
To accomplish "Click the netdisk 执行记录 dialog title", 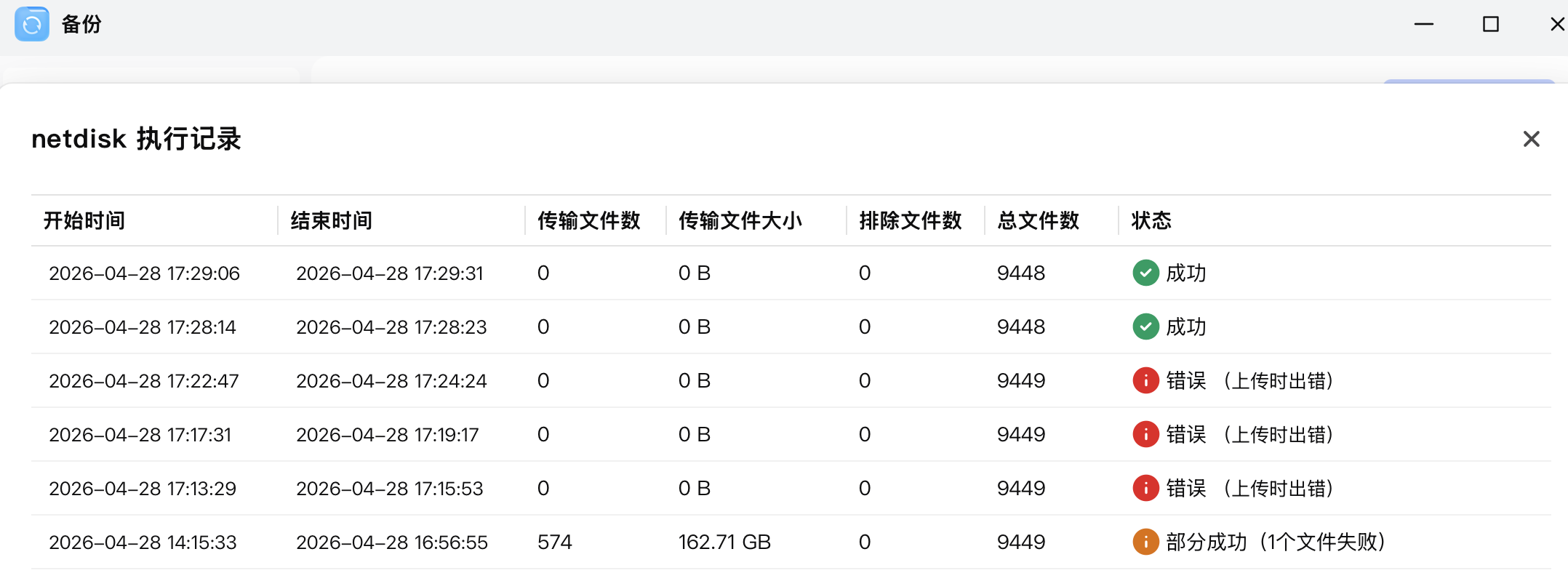I will coord(137,139).
